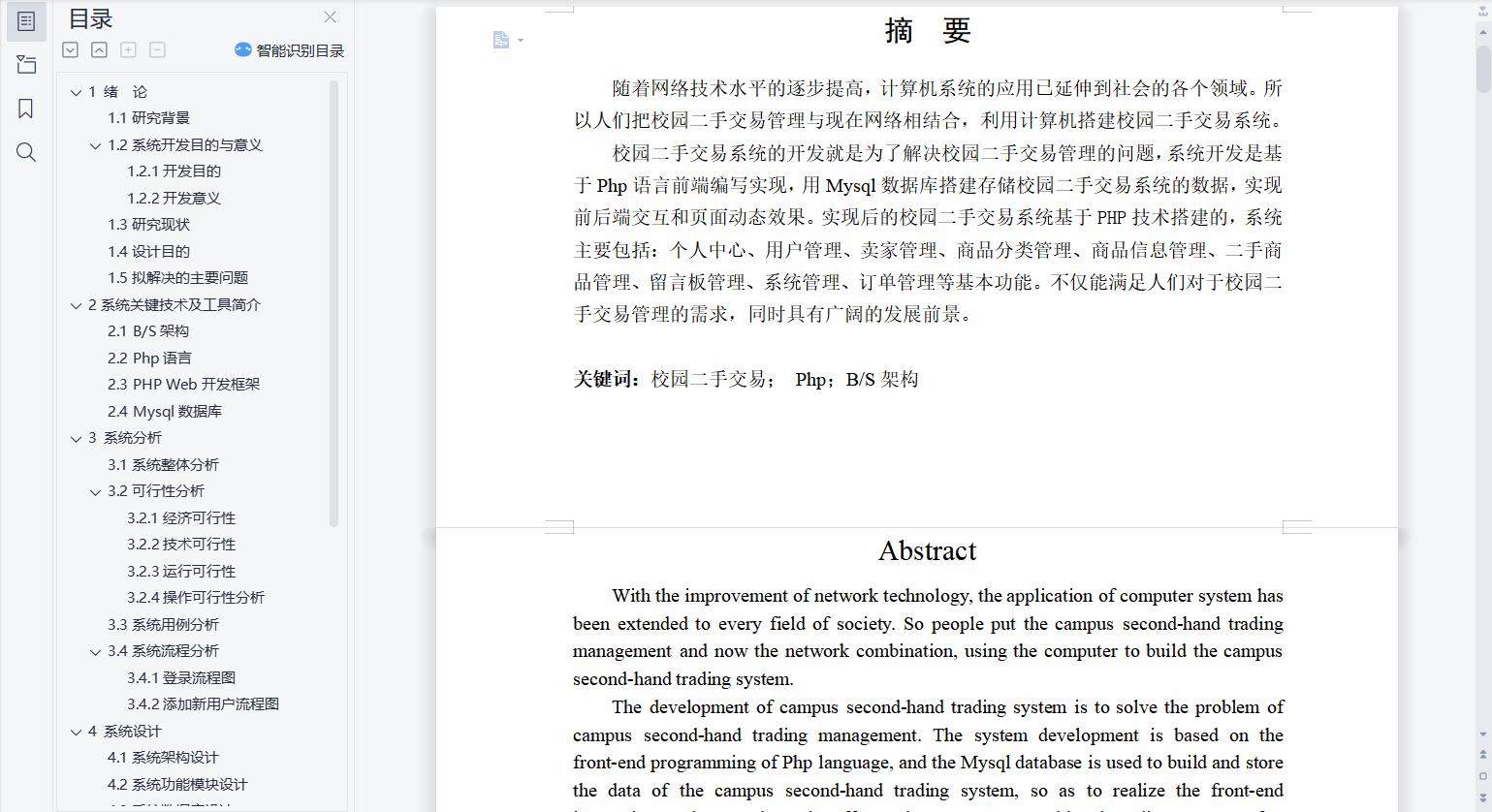Go to 1.5 拟解决的主要问题
This screenshot has width=1492, height=812.
tap(177, 278)
